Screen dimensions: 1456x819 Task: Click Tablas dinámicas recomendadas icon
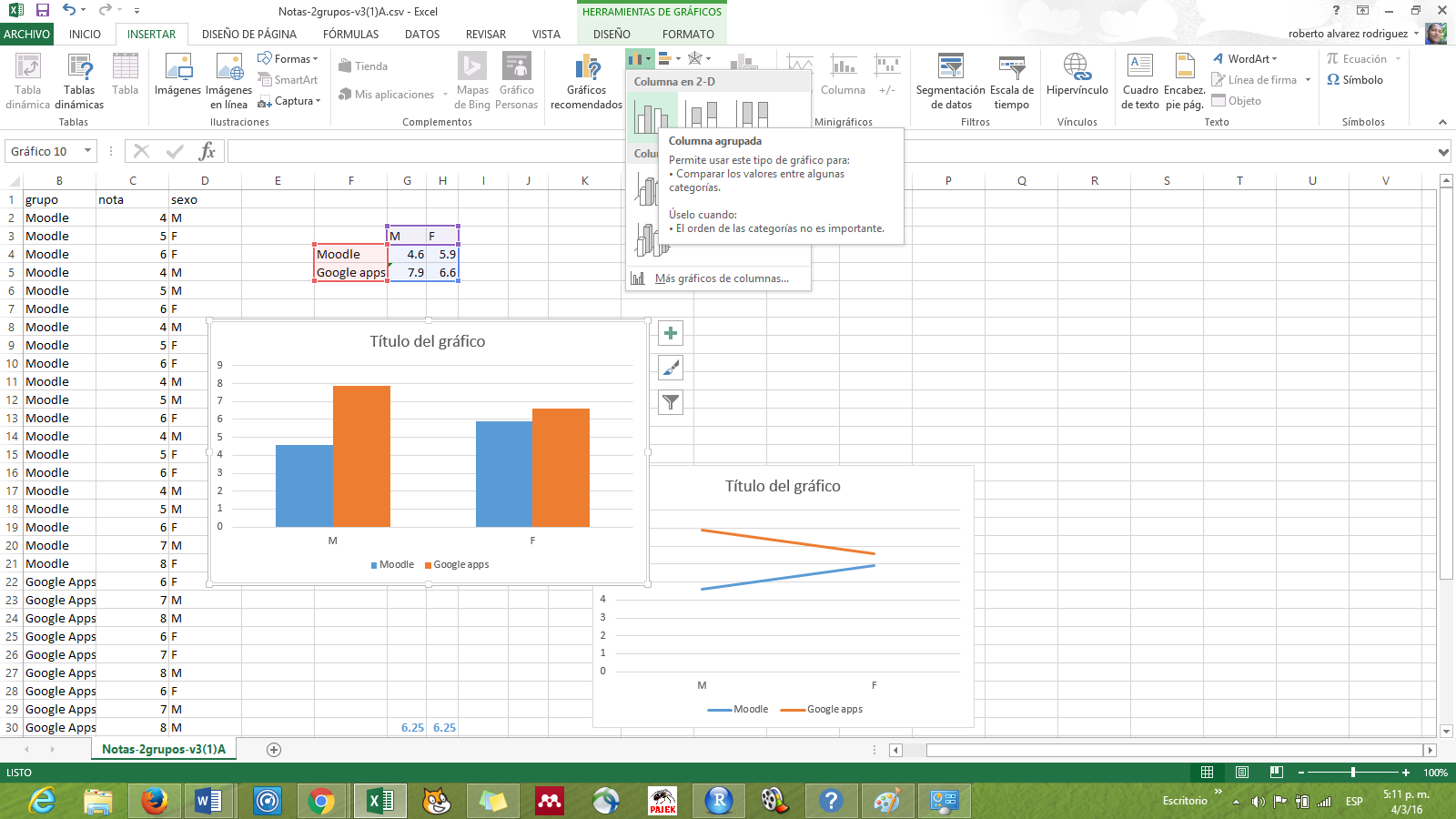click(79, 82)
